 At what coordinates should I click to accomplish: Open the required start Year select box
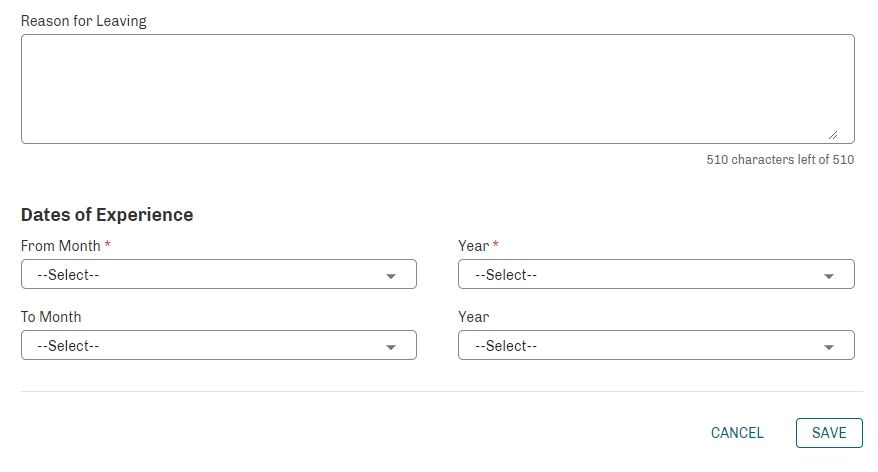[x=656, y=274]
